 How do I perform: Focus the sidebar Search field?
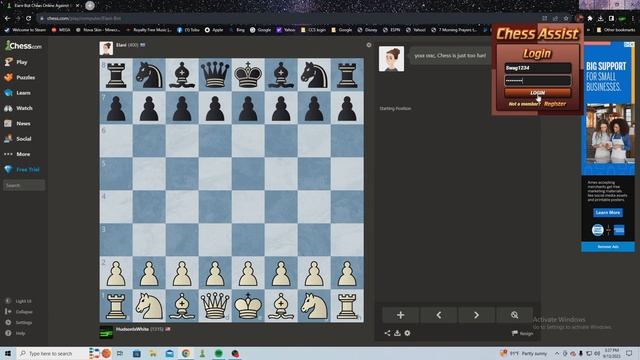click(x=24, y=185)
